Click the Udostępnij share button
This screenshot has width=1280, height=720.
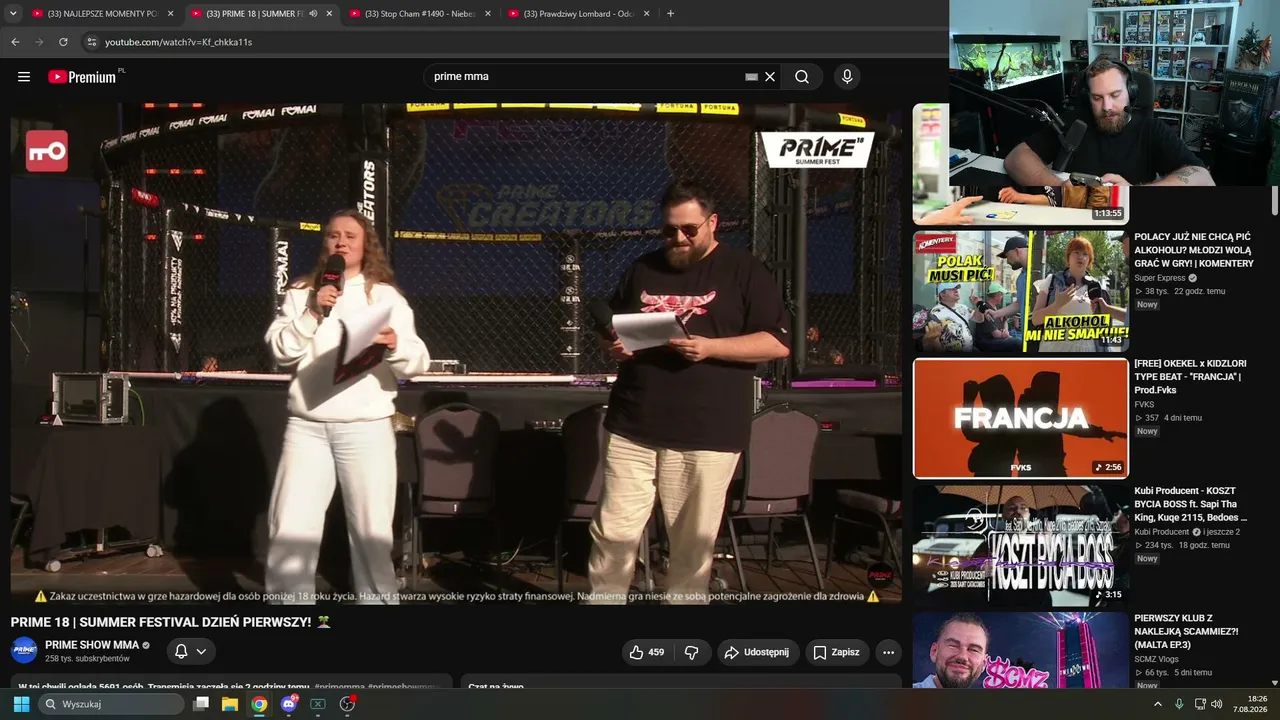click(x=757, y=652)
